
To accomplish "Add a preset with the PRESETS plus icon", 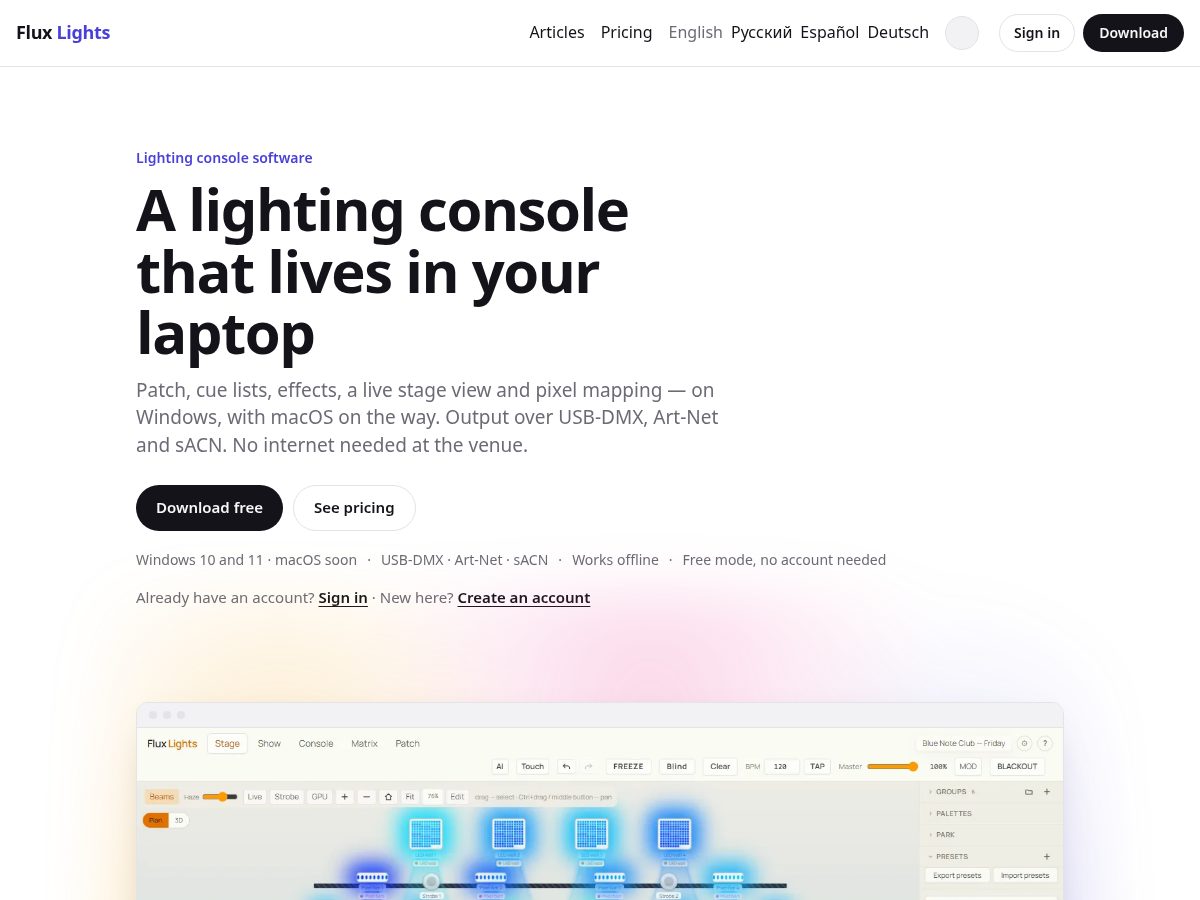I will (x=1047, y=857).
